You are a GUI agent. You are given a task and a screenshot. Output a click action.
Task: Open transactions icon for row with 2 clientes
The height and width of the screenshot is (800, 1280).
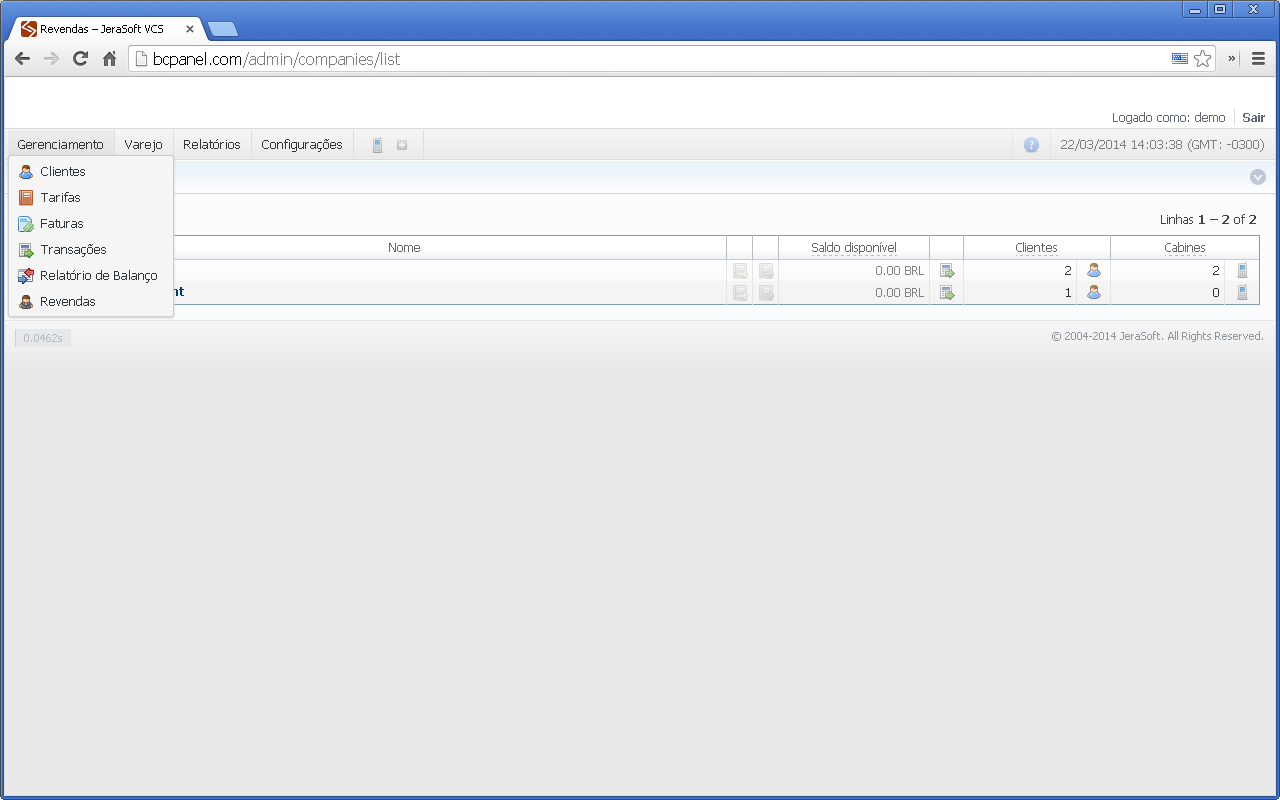[x=947, y=271]
